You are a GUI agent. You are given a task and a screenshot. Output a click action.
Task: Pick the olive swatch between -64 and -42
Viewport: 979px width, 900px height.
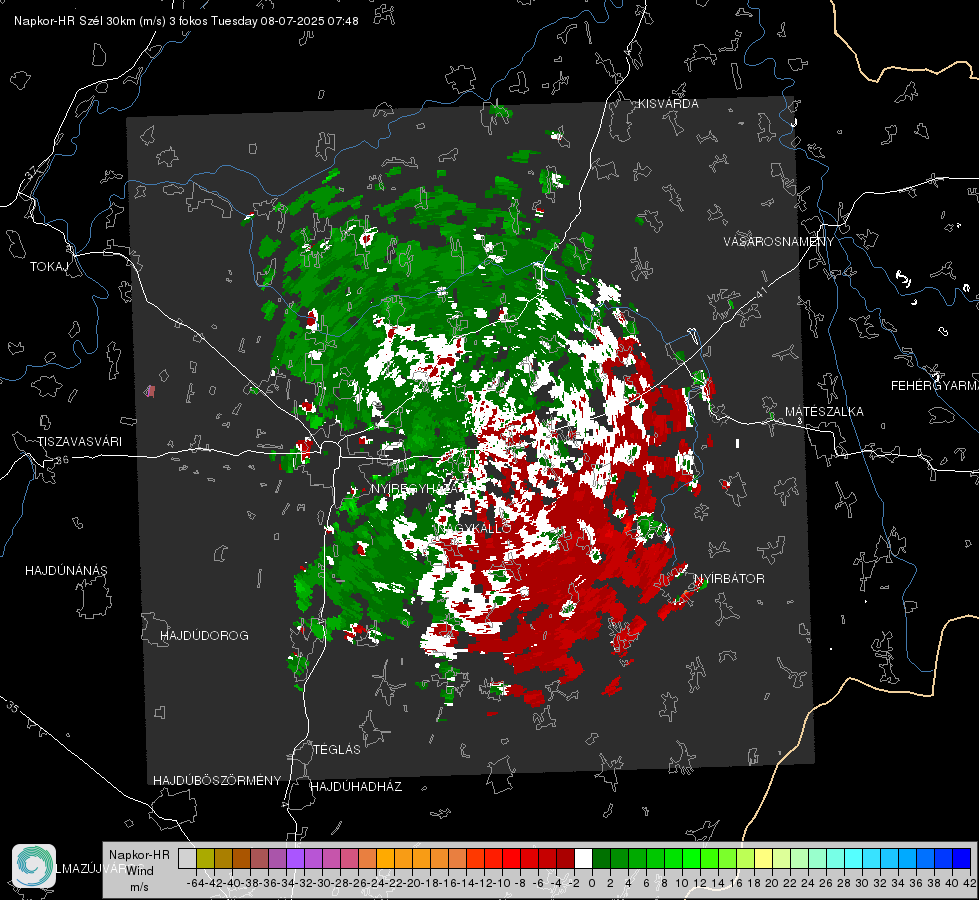click(x=205, y=859)
